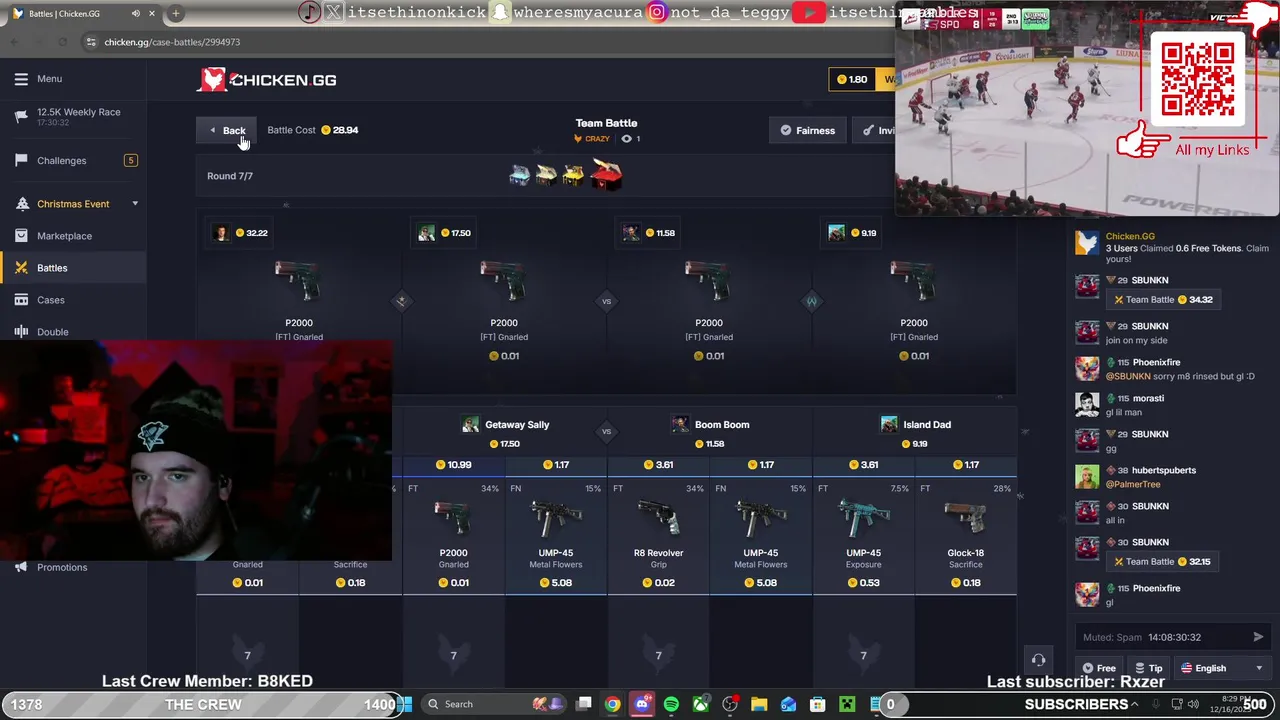Open Discord from the taskbar

tap(642, 704)
